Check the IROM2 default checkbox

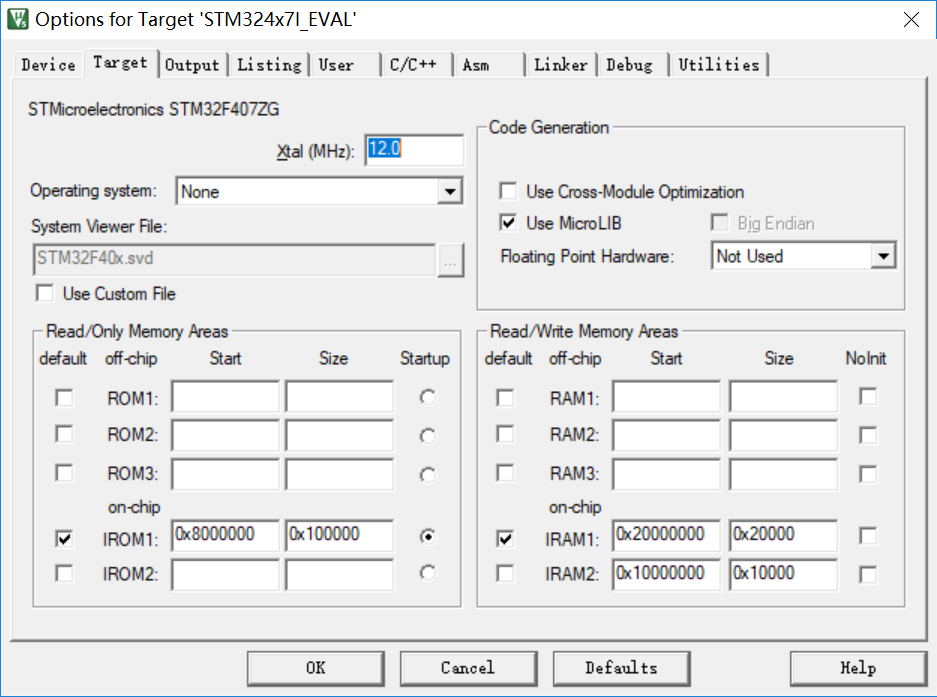click(64, 573)
